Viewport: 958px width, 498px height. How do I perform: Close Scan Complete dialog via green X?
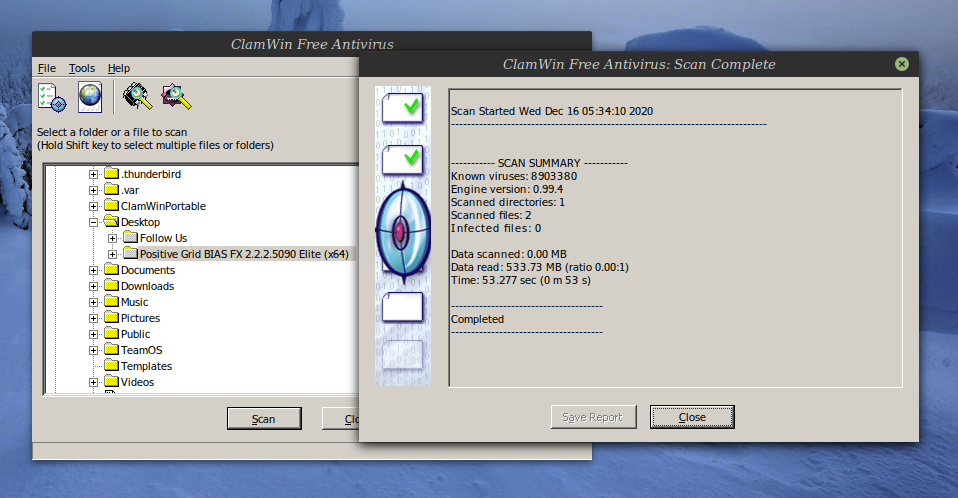coord(902,64)
